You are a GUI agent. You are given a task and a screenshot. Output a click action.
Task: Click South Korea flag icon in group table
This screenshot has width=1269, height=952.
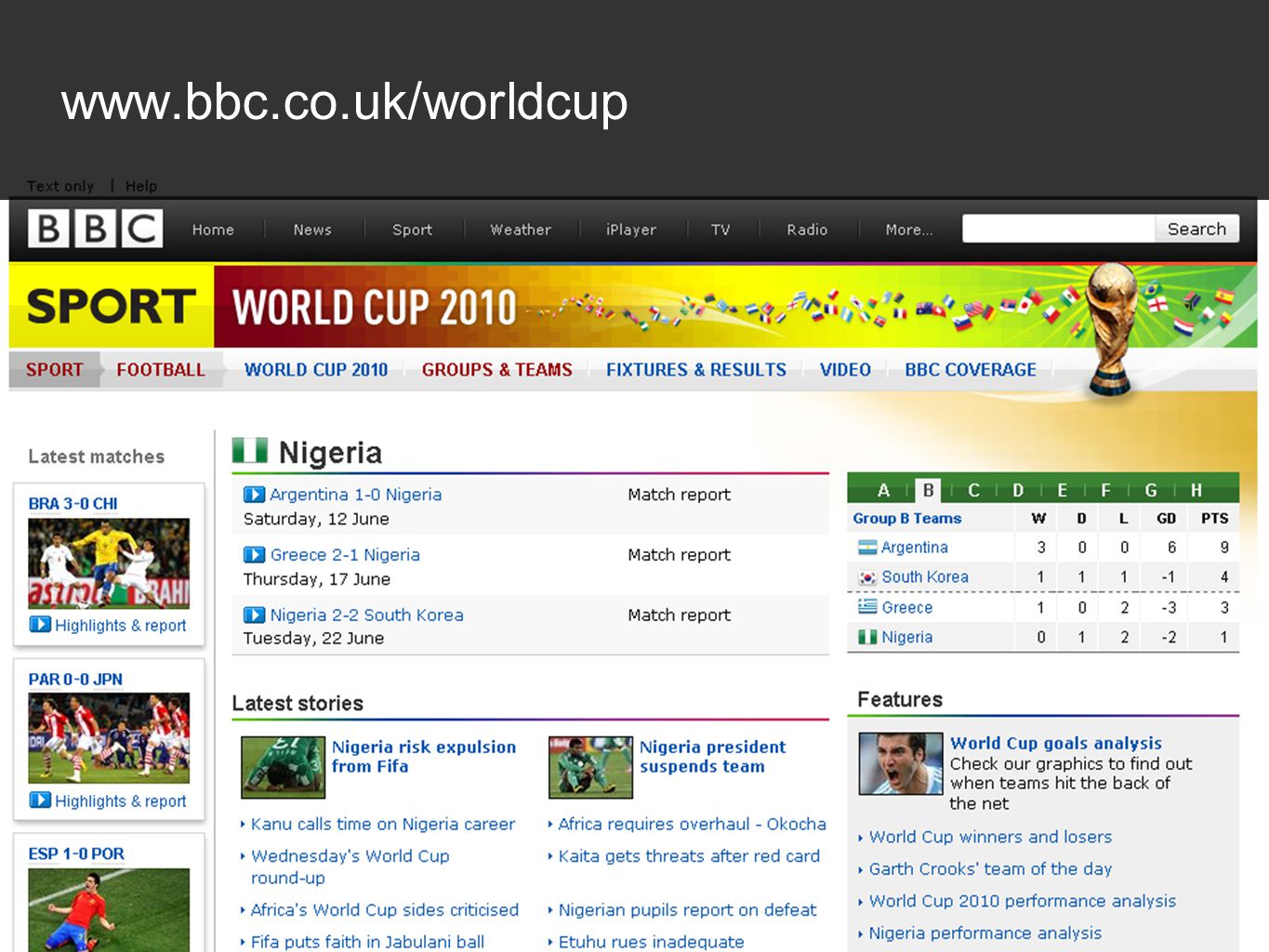(867, 577)
